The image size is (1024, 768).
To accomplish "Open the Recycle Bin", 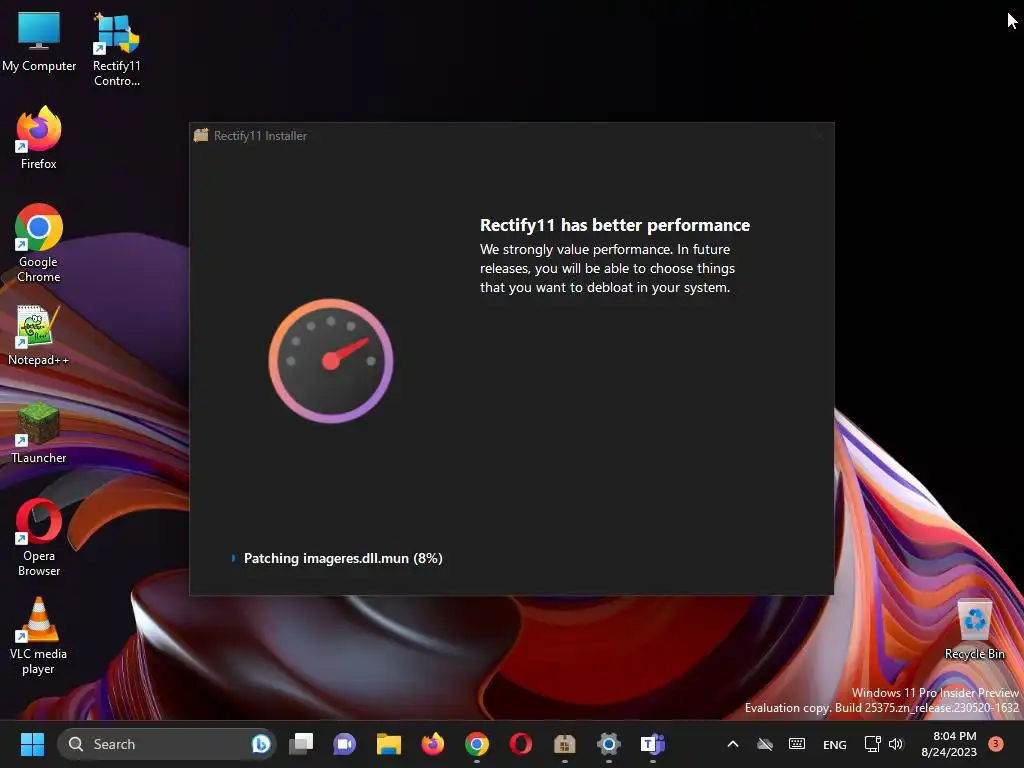I will [x=974, y=629].
